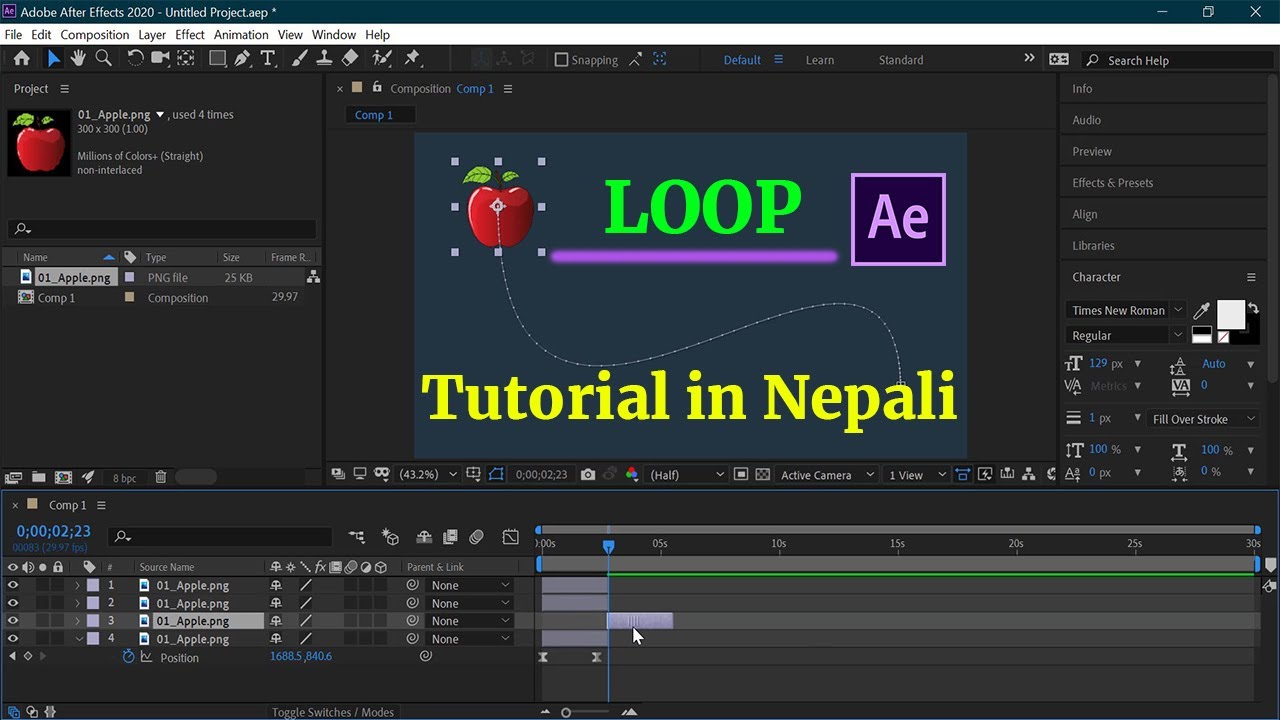This screenshot has height=720, width=1280.
Task: Delete selected project item with trash icon
Action: 161,478
